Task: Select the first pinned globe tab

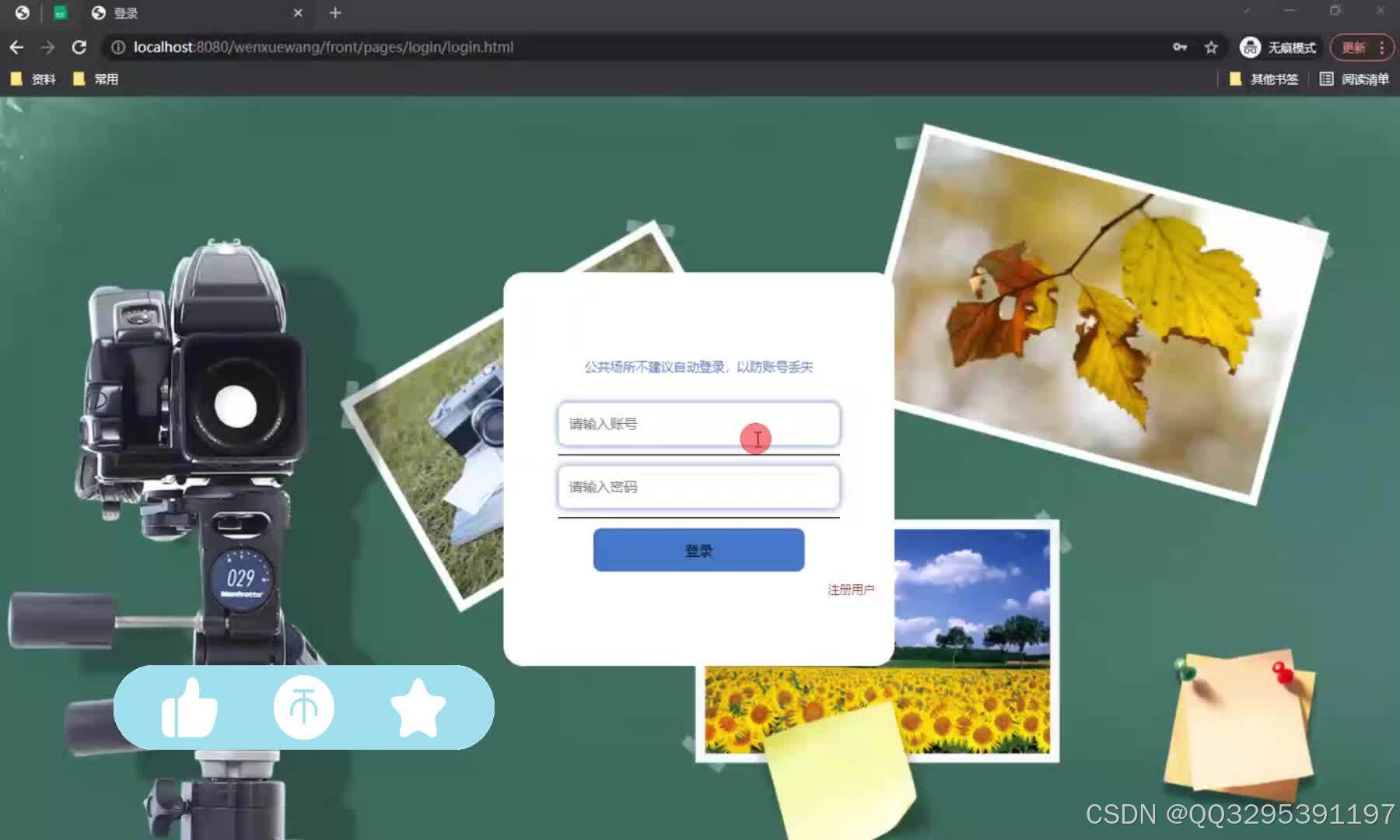Action: (23, 13)
